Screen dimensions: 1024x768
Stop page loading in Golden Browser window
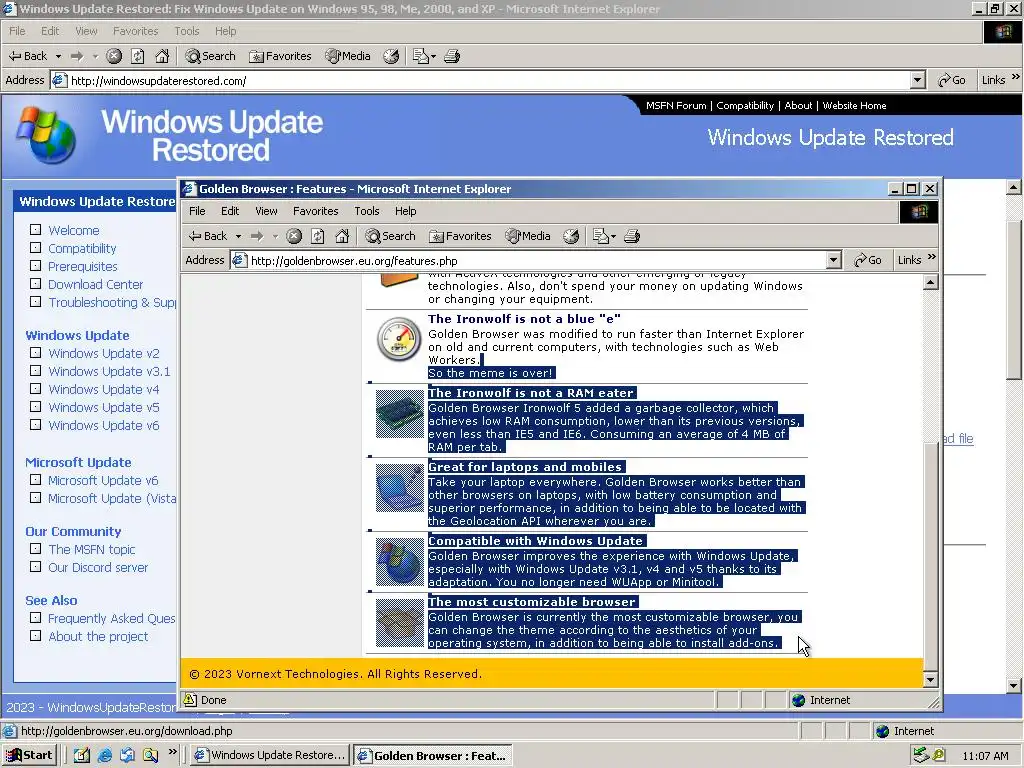294,236
